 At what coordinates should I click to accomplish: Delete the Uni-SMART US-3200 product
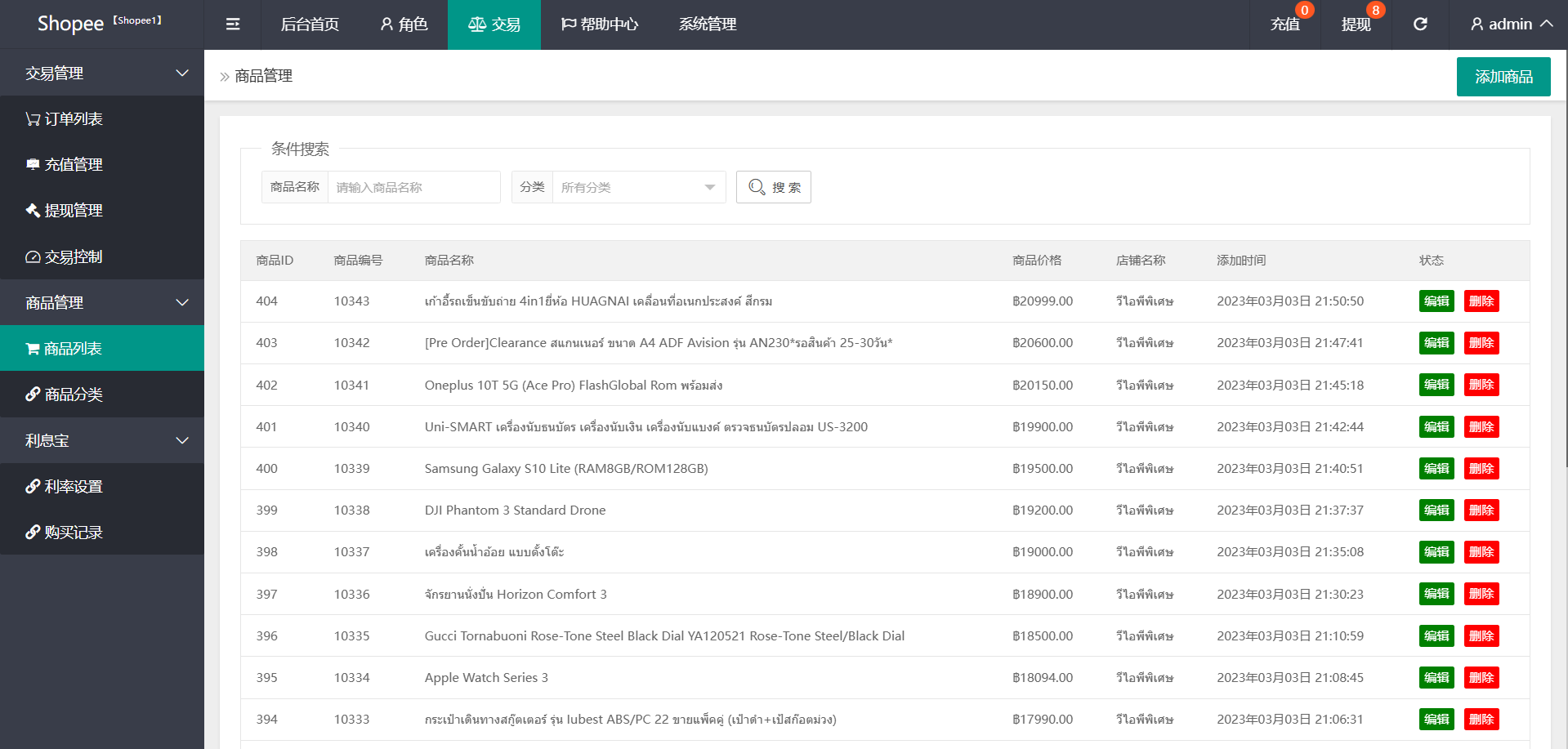1481,427
